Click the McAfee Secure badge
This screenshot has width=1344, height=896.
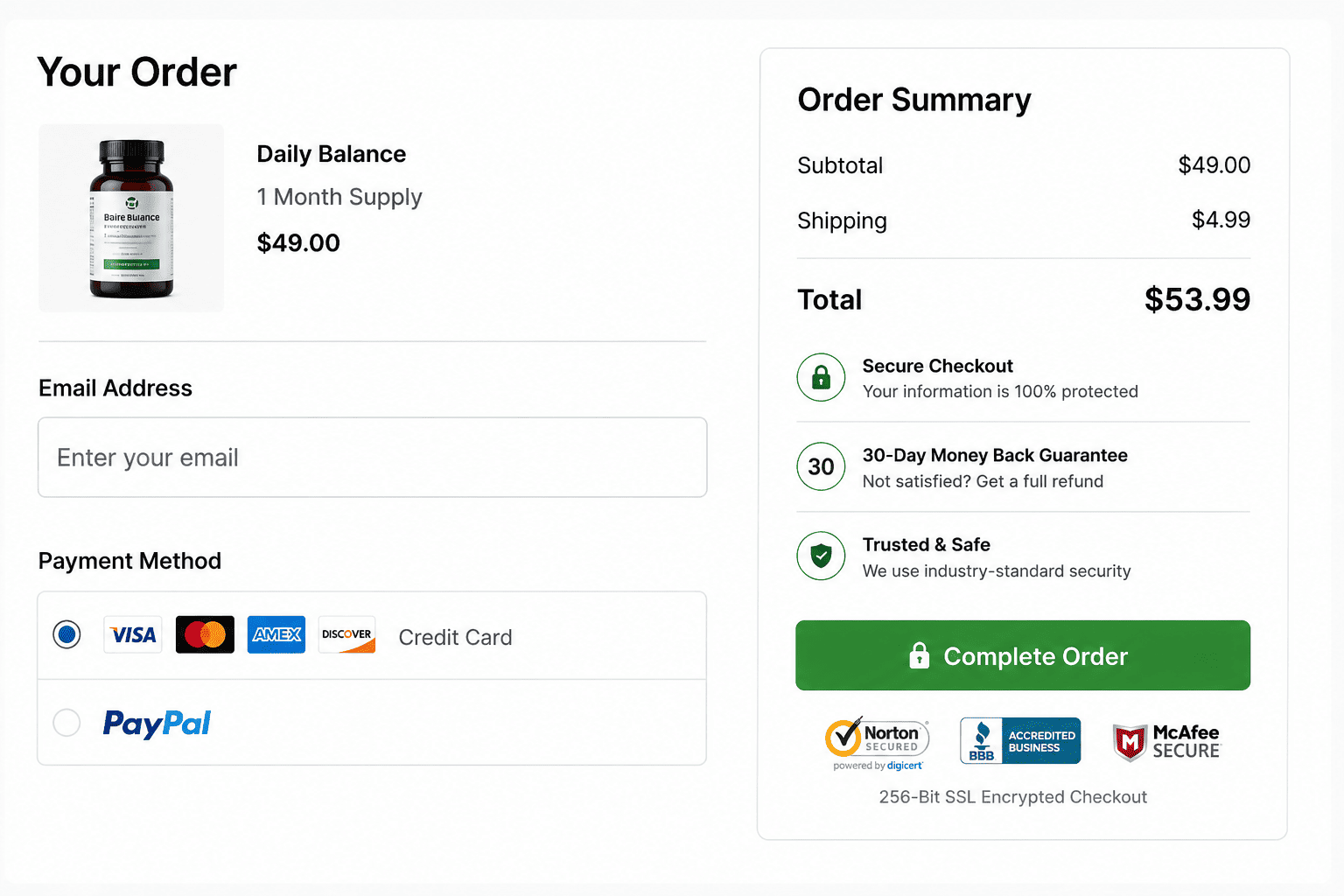click(1165, 742)
